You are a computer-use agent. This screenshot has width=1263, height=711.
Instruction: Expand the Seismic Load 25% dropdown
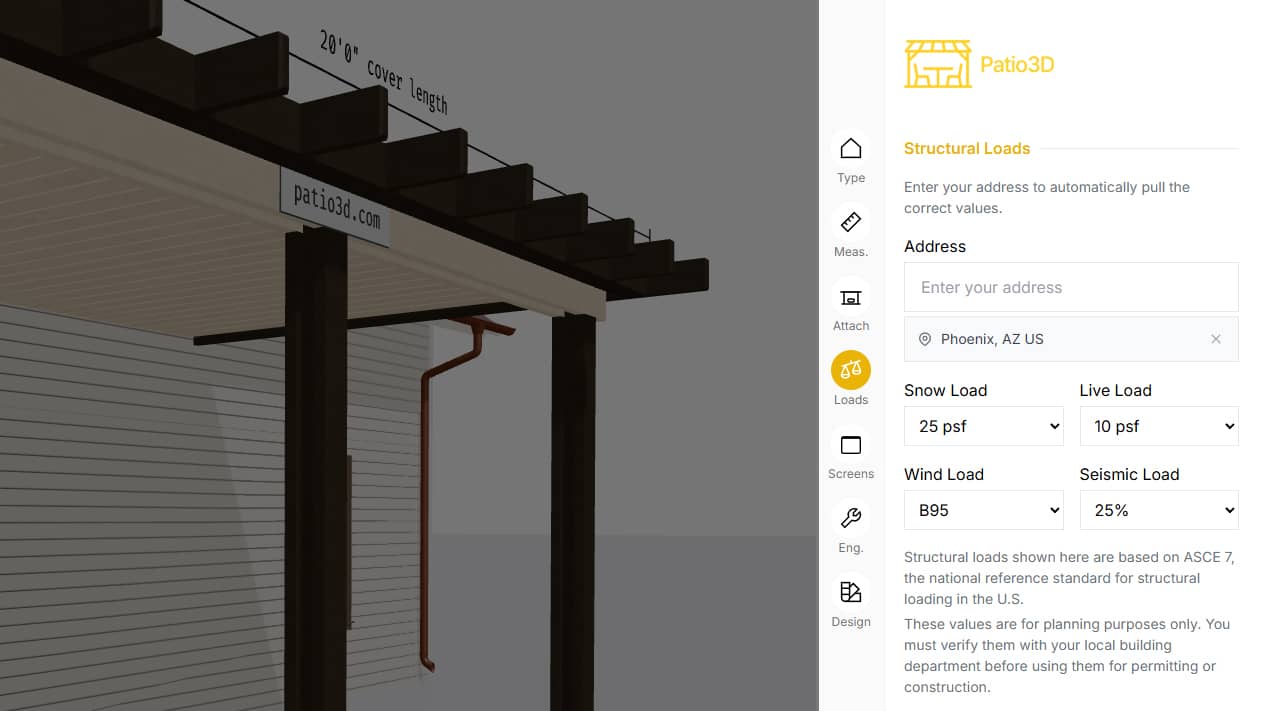click(1159, 510)
